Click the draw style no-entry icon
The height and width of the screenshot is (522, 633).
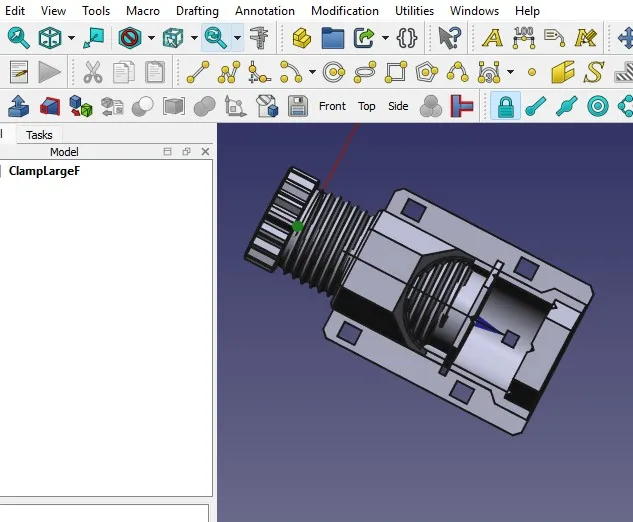[130, 38]
